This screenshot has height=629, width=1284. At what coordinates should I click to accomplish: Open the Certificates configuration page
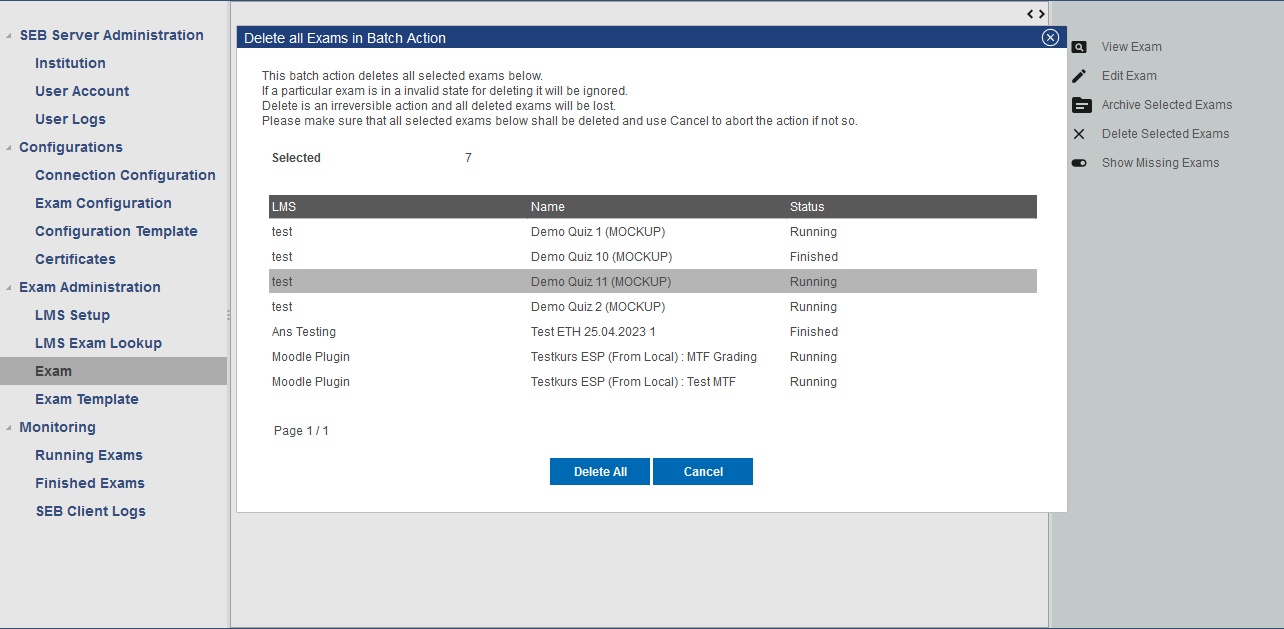(x=75, y=259)
